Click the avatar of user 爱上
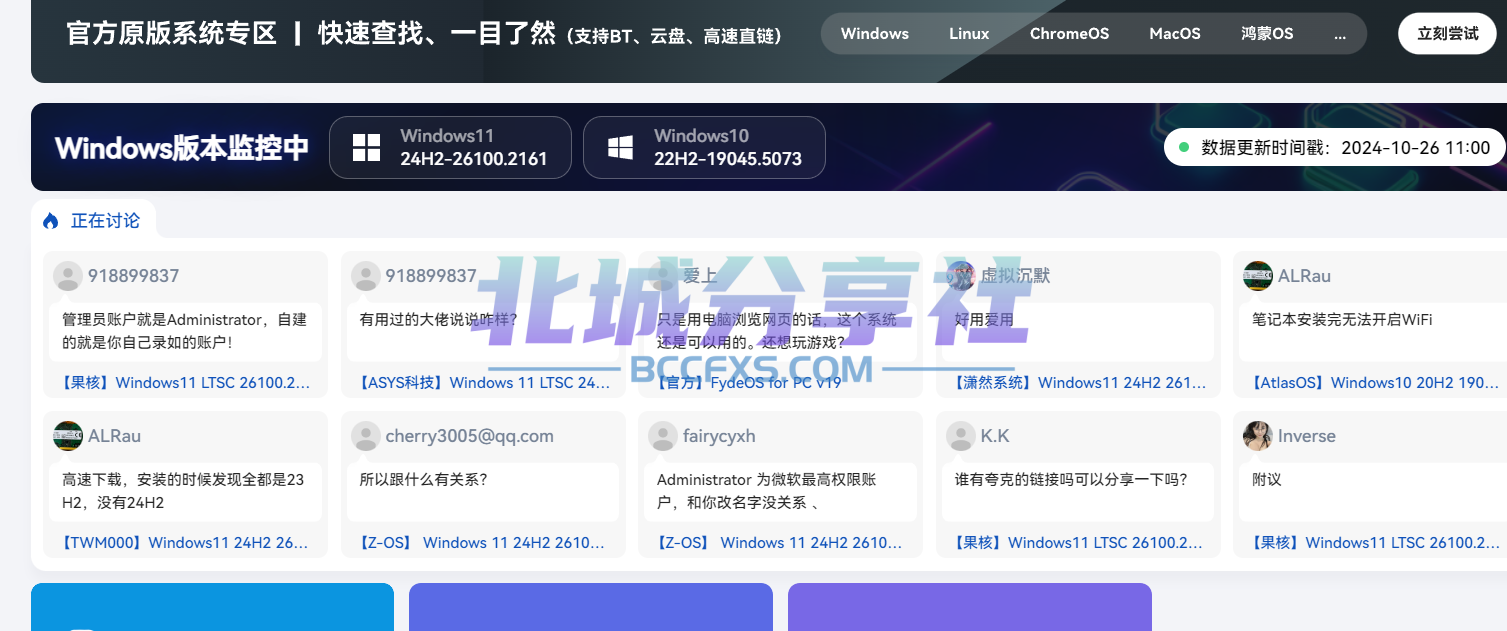 (x=663, y=276)
